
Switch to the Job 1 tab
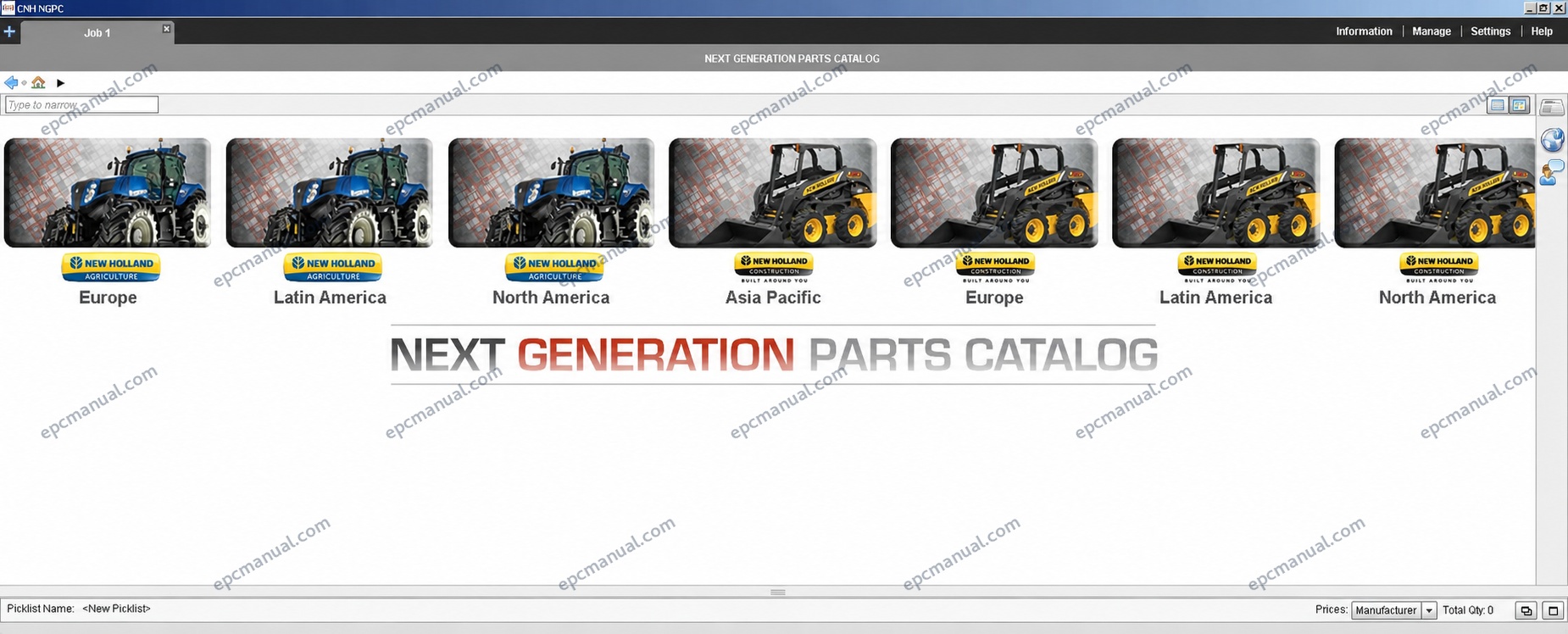point(97,33)
